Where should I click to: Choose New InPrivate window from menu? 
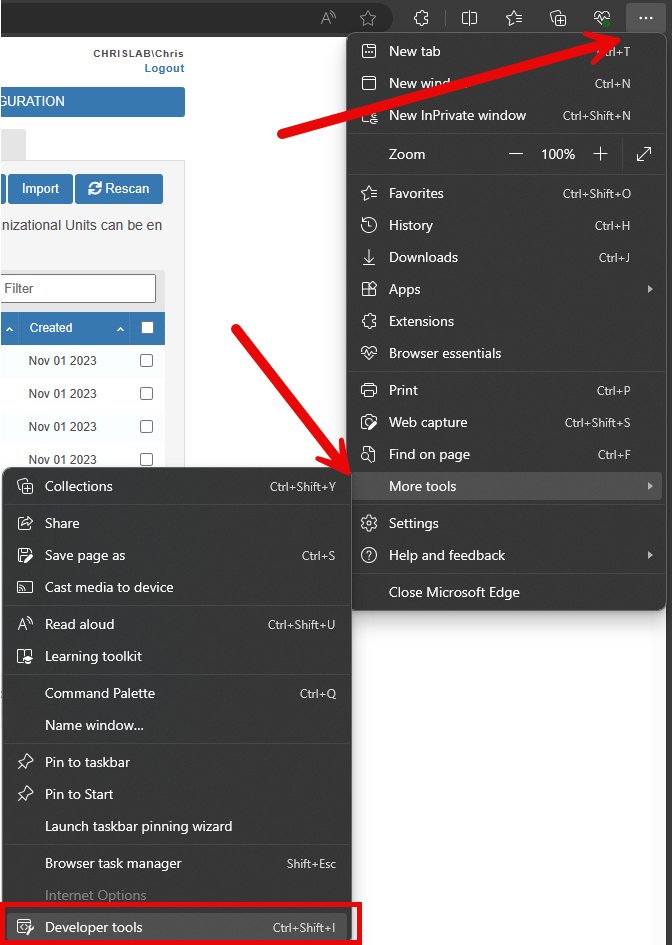pyautogui.click(x=457, y=115)
